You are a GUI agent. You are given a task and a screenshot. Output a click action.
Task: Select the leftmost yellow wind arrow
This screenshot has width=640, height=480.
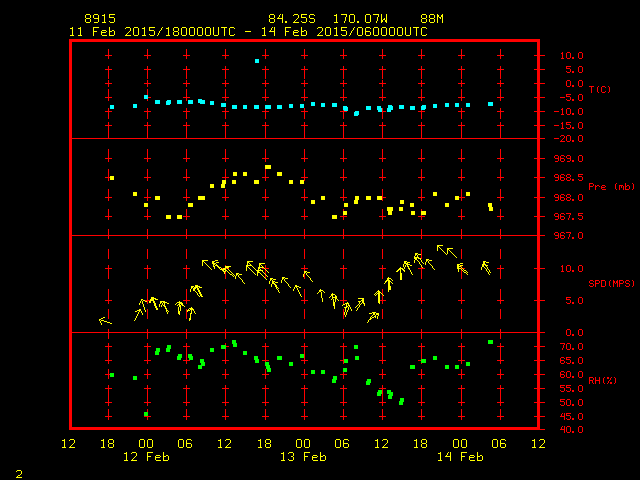pyautogui.click(x=104, y=321)
